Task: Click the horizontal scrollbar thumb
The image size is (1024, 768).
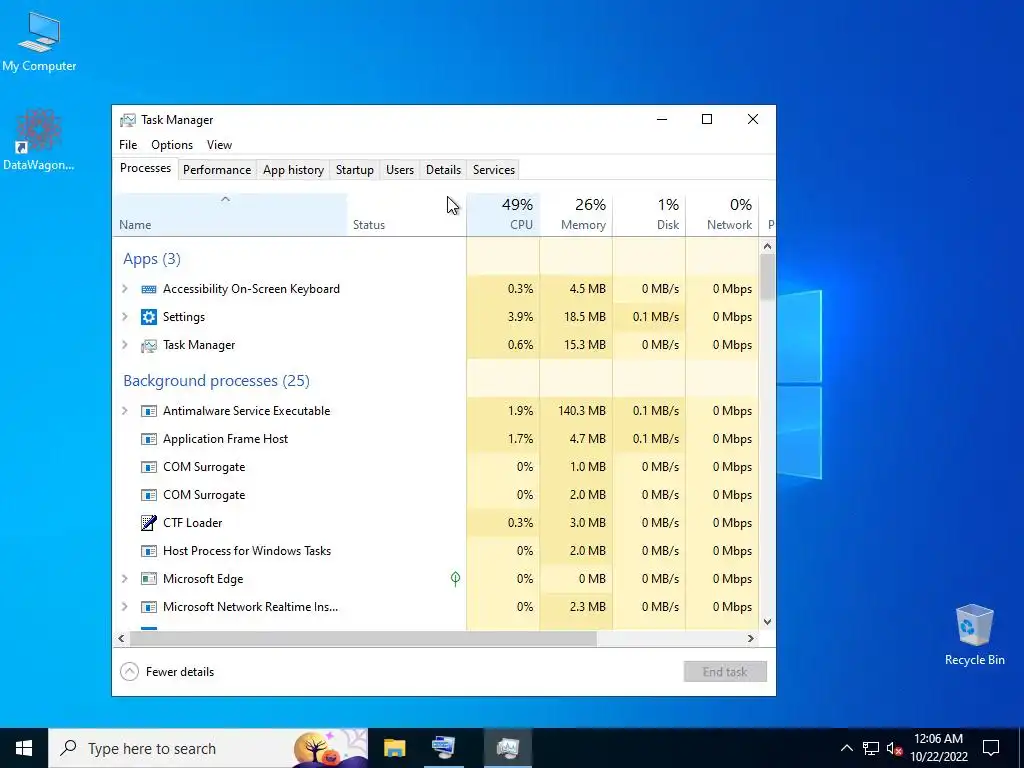Action: tap(363, 639)
